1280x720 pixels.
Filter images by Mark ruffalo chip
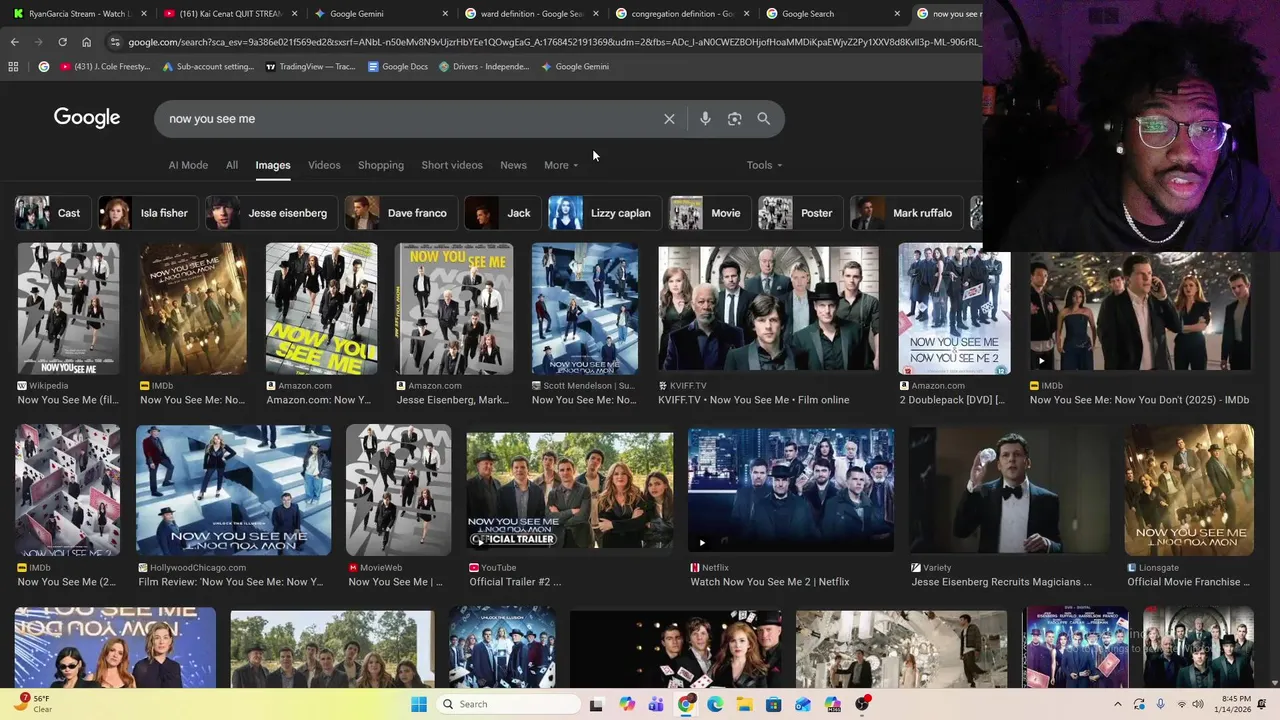point(908,213)
